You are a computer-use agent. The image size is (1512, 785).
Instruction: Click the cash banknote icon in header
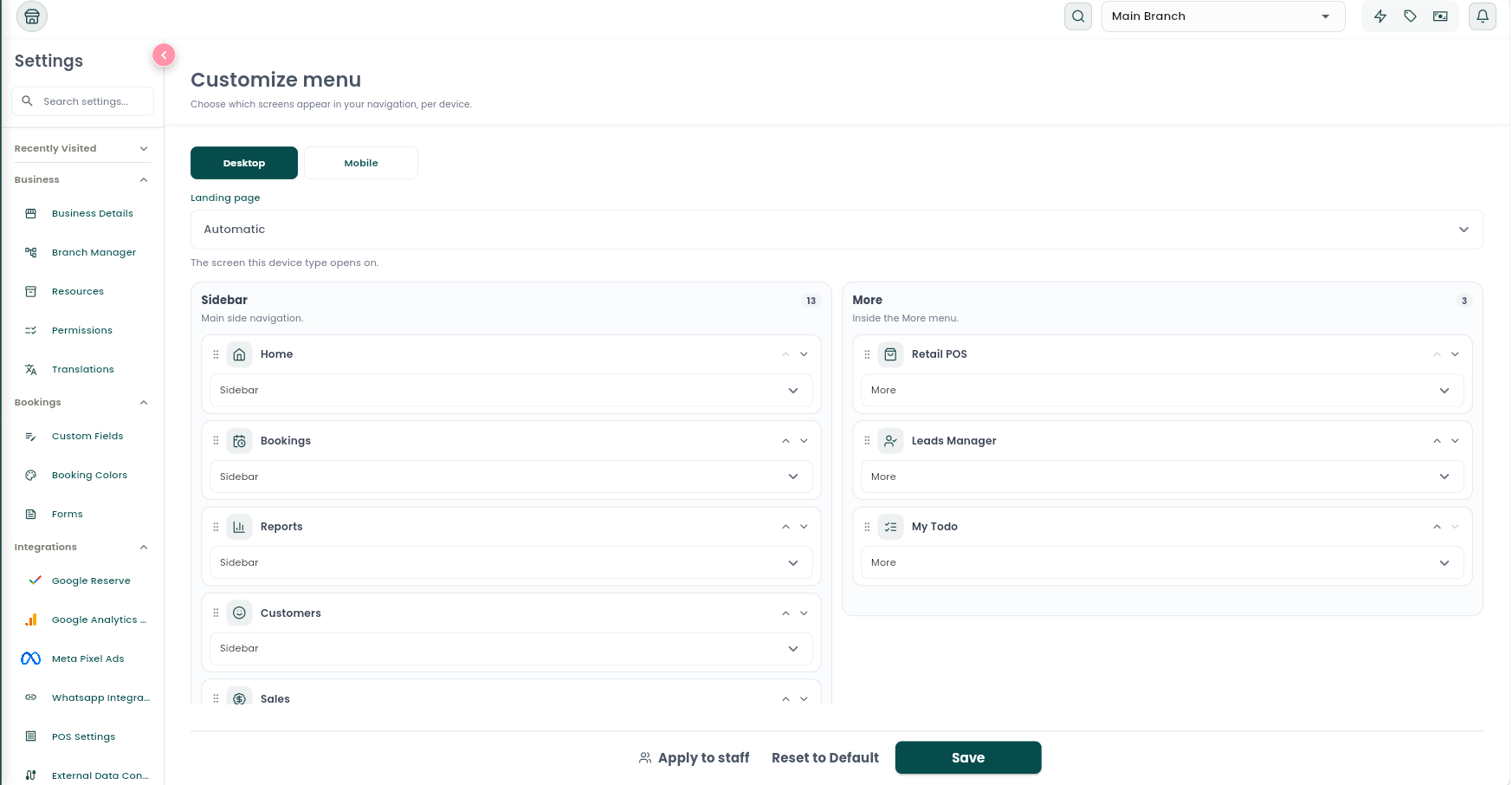[1441, 16]
